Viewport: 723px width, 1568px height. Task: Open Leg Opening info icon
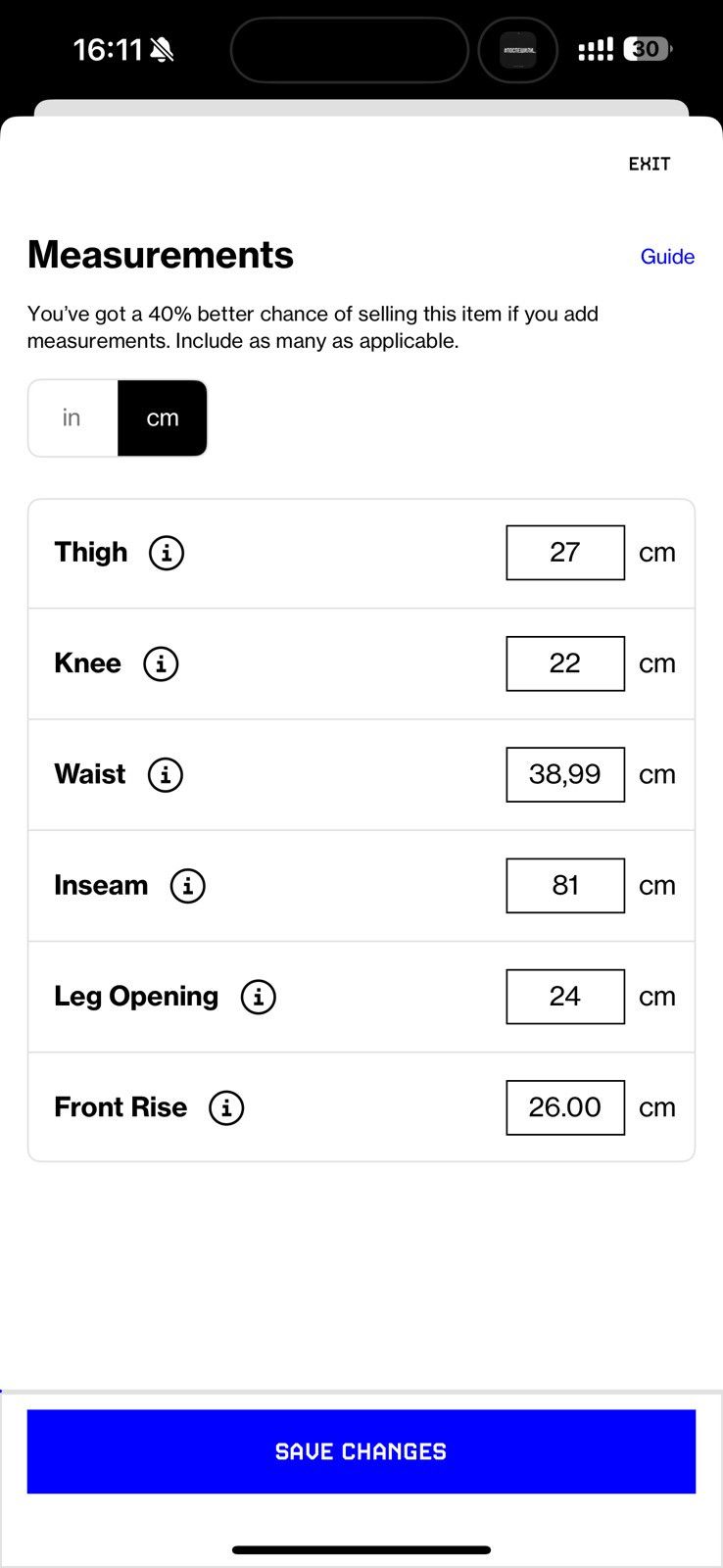point(259,997)
